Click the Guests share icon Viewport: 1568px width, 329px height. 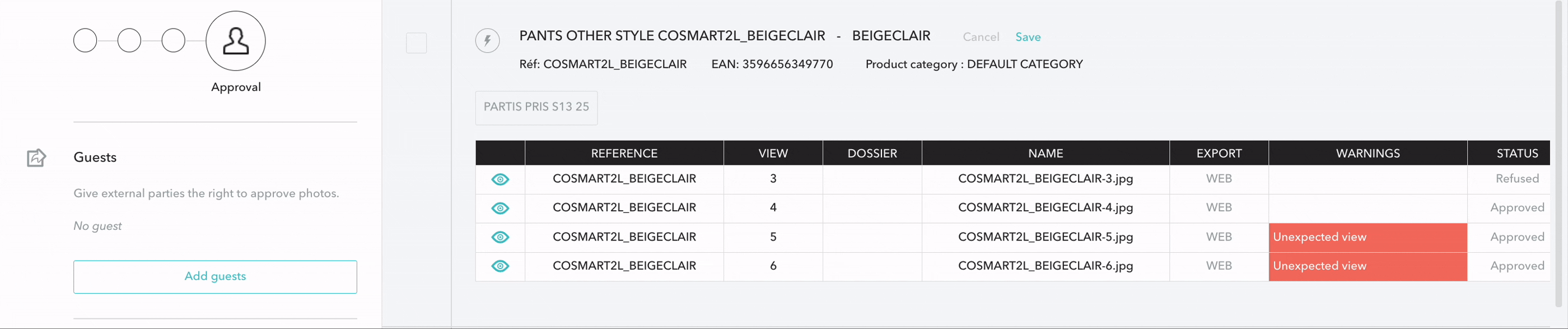pyautogui.click(x=36, y=158)
